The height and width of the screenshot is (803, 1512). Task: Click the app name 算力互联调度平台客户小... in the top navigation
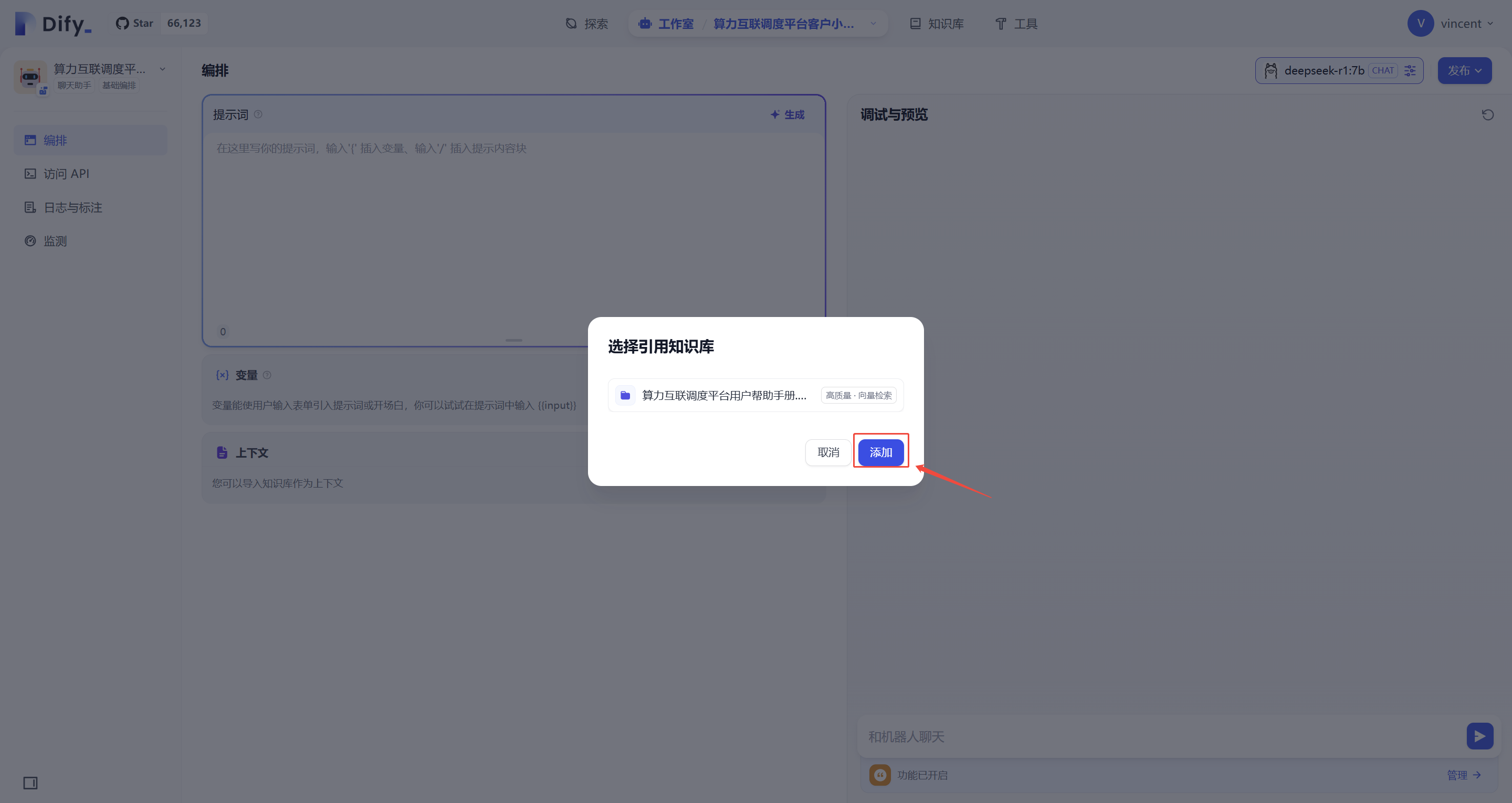click(x=783, y=24)
